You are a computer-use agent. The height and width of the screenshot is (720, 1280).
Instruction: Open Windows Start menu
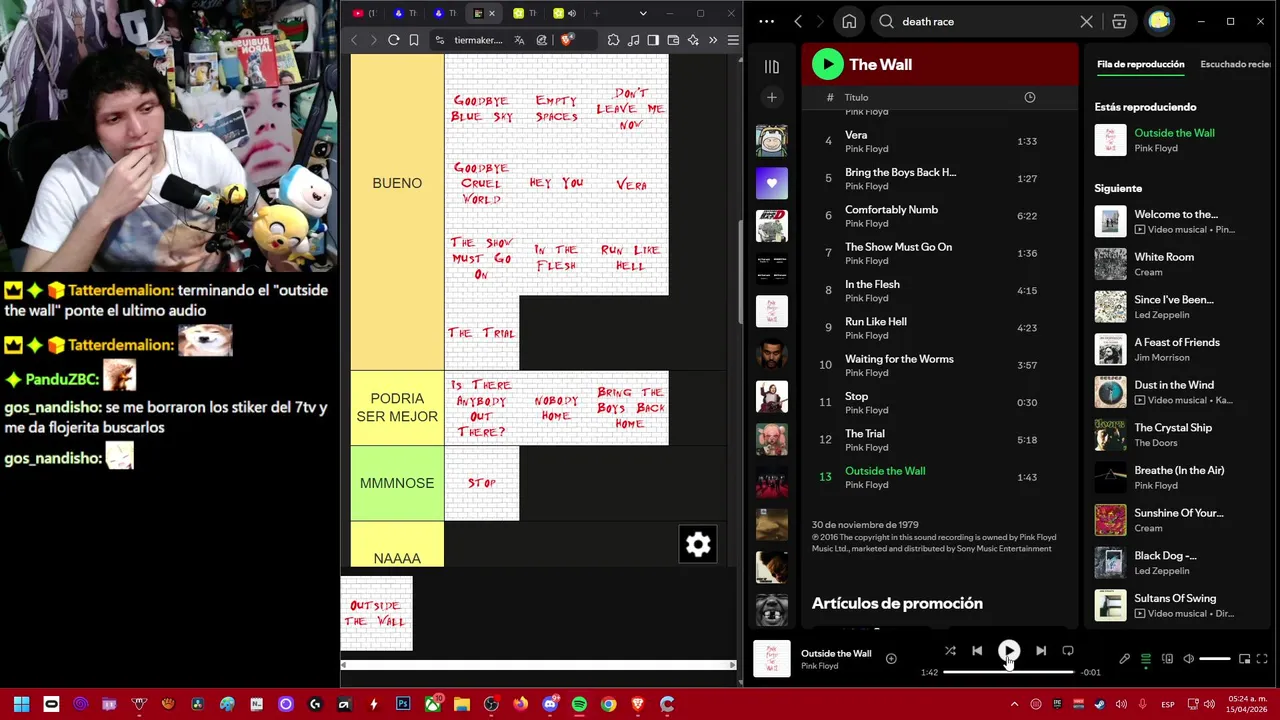click(x=21, y=704)
